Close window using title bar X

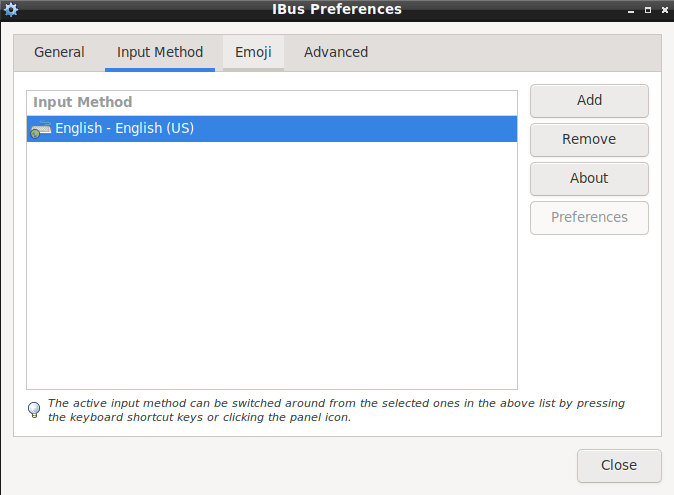point(665,10)
